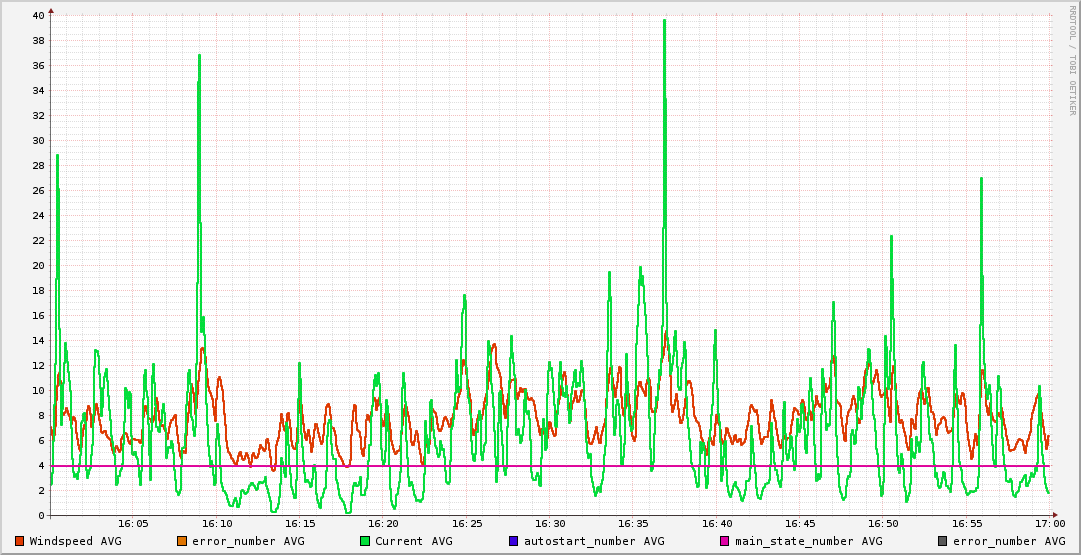Viewport: 1081px width, 555px height.
Task: Click the magenta main_state_number AVG legend swatch
Action: click(725, 541)
